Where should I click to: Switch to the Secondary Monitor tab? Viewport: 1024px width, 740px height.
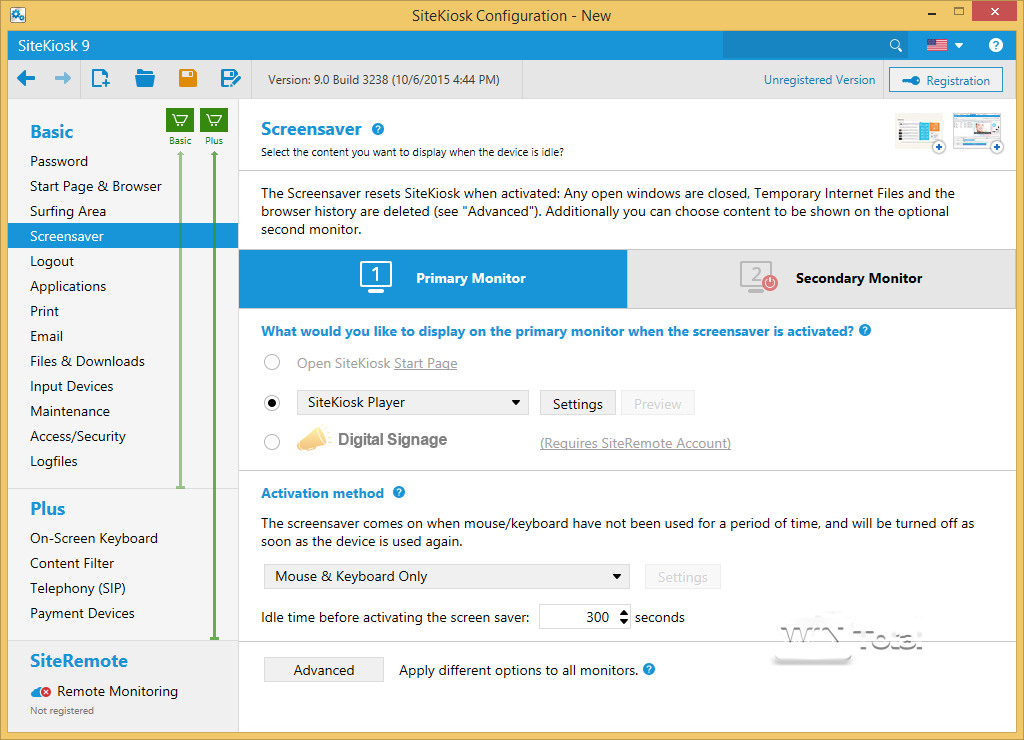pyautogui.click(x=822, y=279)
